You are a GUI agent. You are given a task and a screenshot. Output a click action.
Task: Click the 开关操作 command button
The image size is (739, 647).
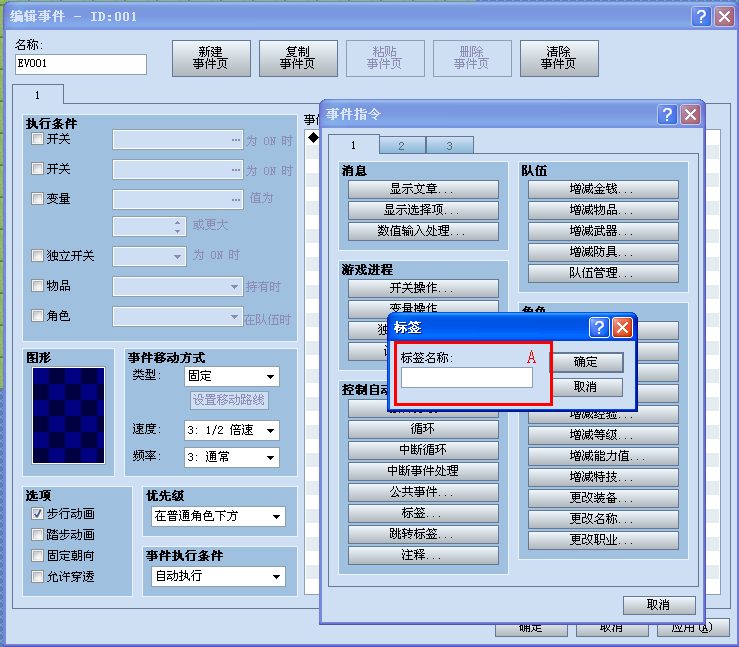[x=423, y=288]
